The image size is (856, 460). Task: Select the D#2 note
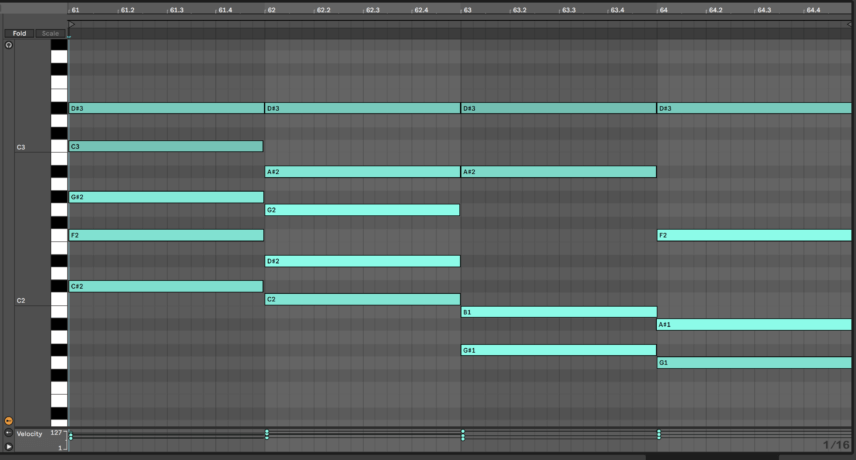pyautogui.click(x=362, y=261)
